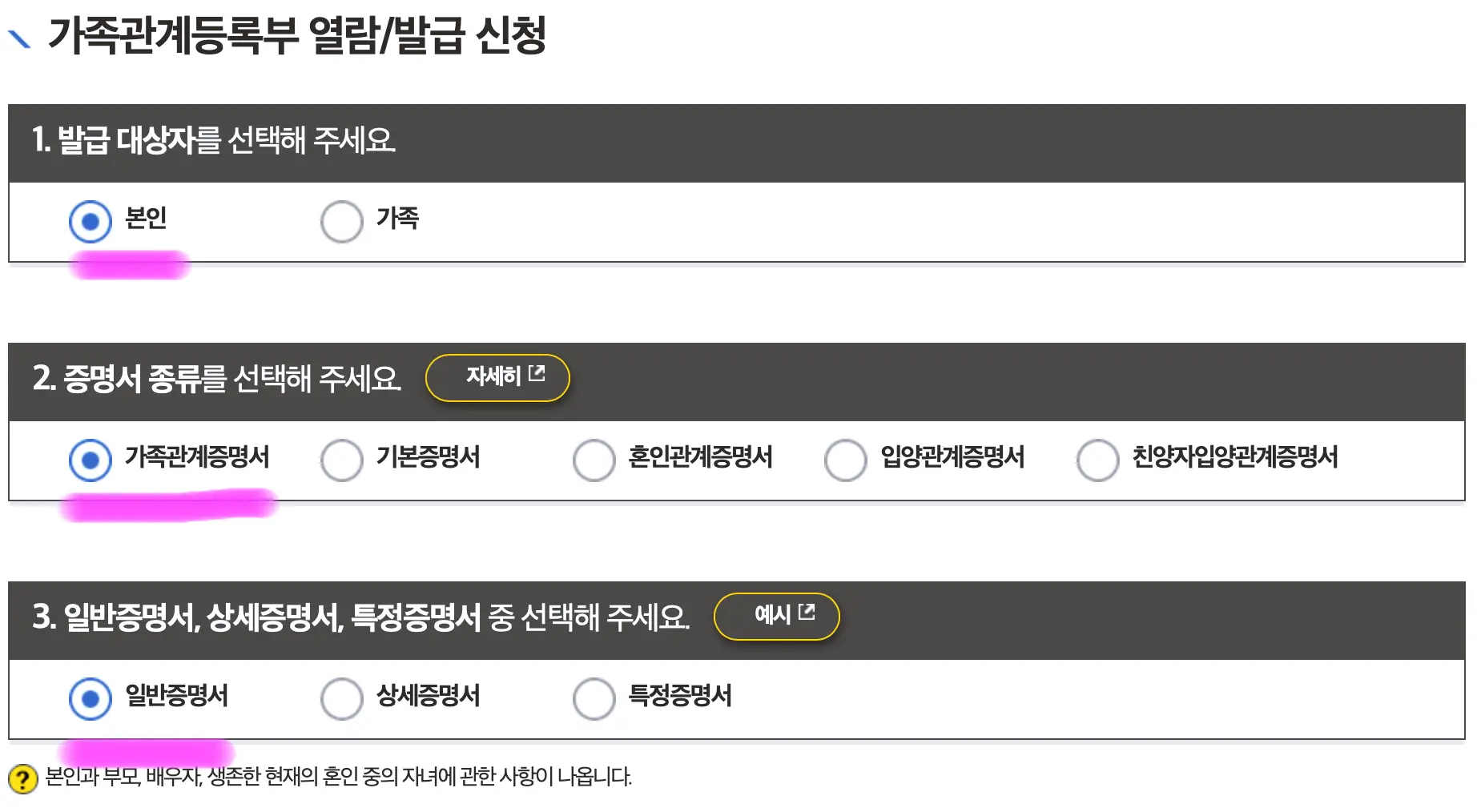1477x812 pixels.
Task: Select 상세증명서 in section 3
Action: click(x=342, y=697)
